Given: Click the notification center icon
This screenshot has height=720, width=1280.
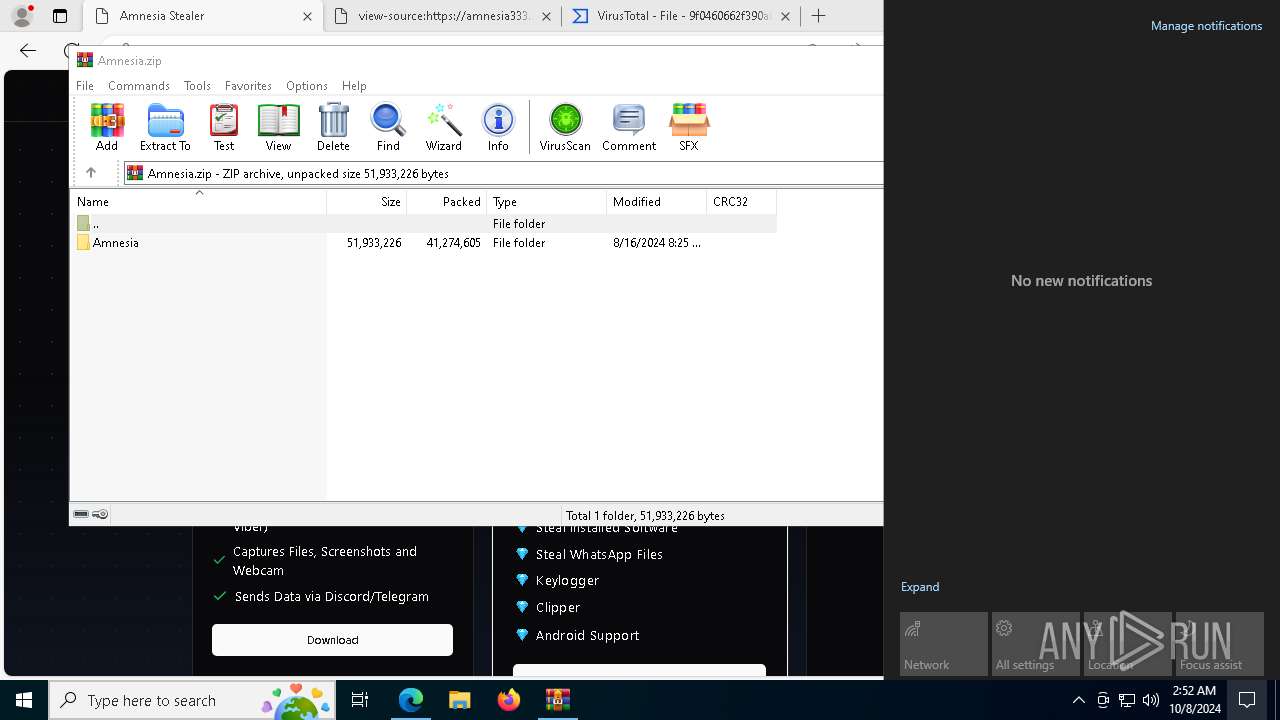Looking at the screenshot, I should coord(1247,700).
